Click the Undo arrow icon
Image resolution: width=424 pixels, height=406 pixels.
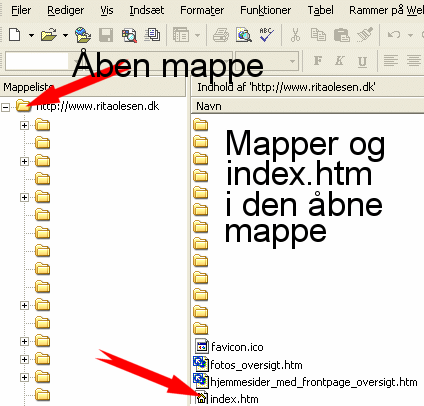pos(394,35)
